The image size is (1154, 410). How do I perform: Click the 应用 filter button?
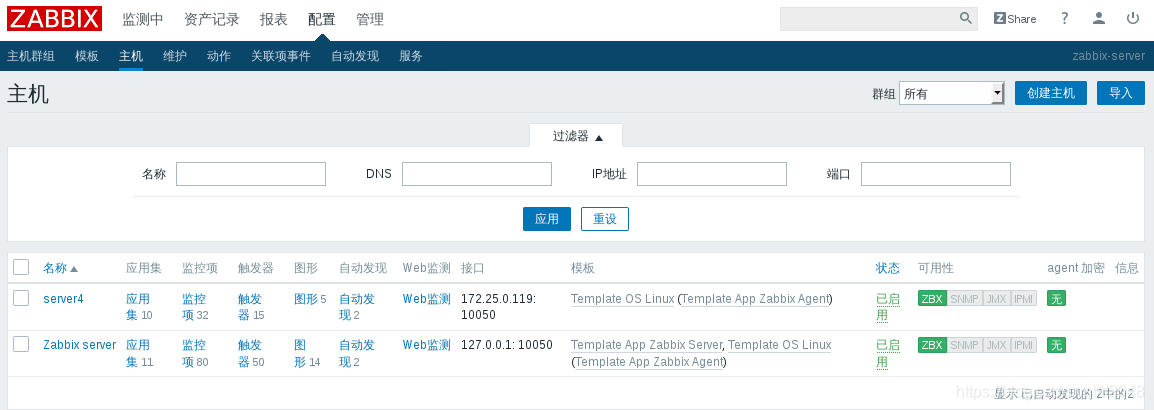coord(547,219)
